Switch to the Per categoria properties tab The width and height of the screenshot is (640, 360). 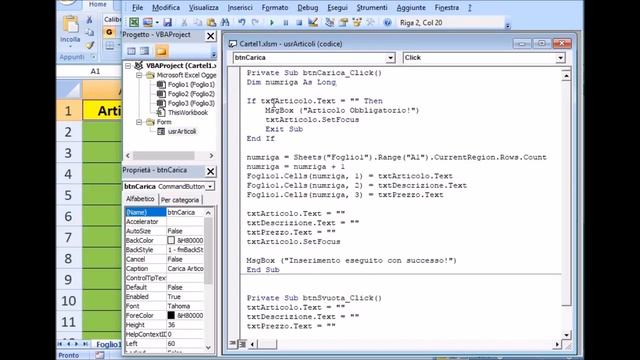click(180, 200)
